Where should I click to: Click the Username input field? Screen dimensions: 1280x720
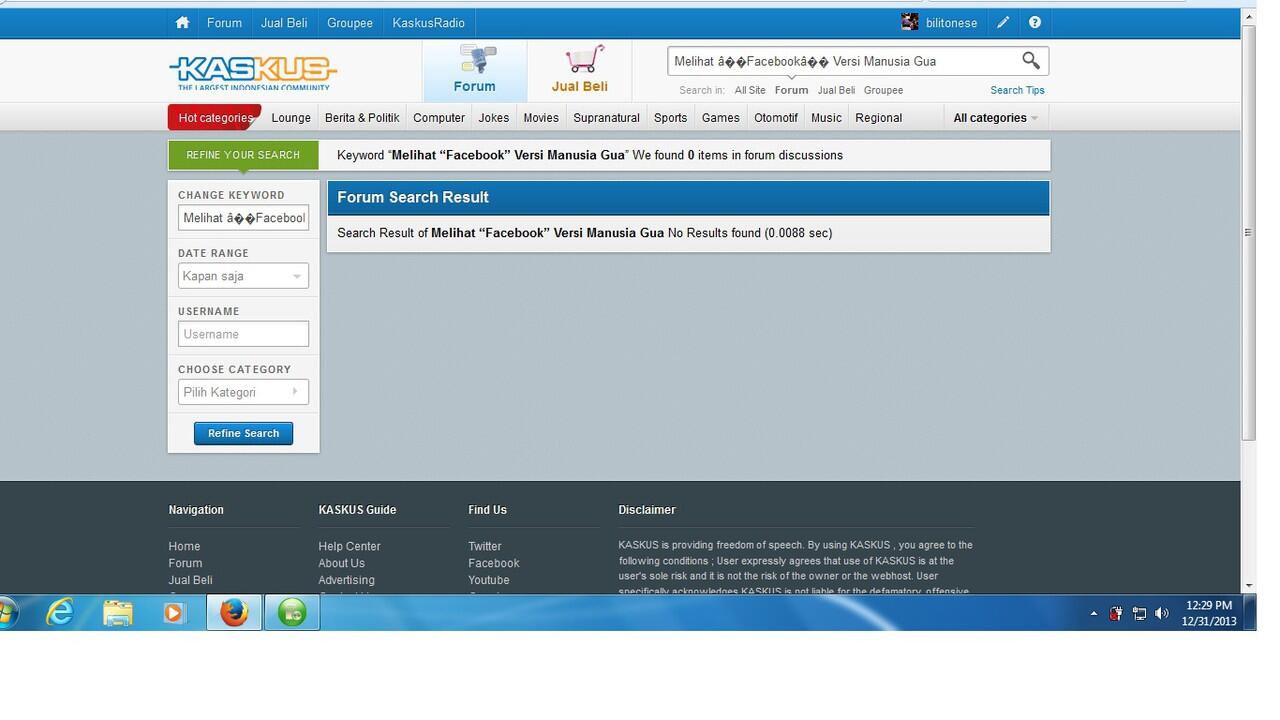243,334
